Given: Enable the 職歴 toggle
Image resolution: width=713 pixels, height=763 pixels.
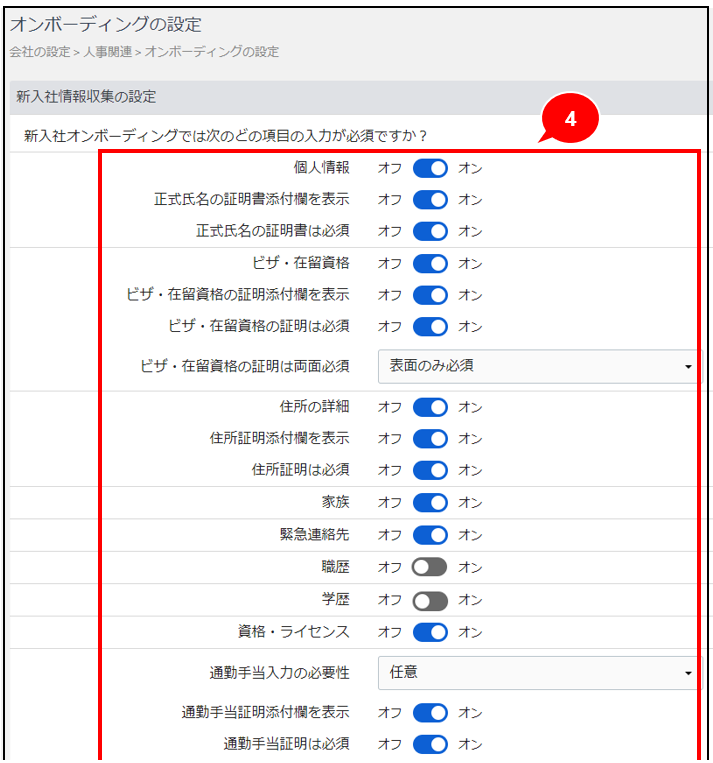Looking at the screenshot, I should (x=430, y=567).
